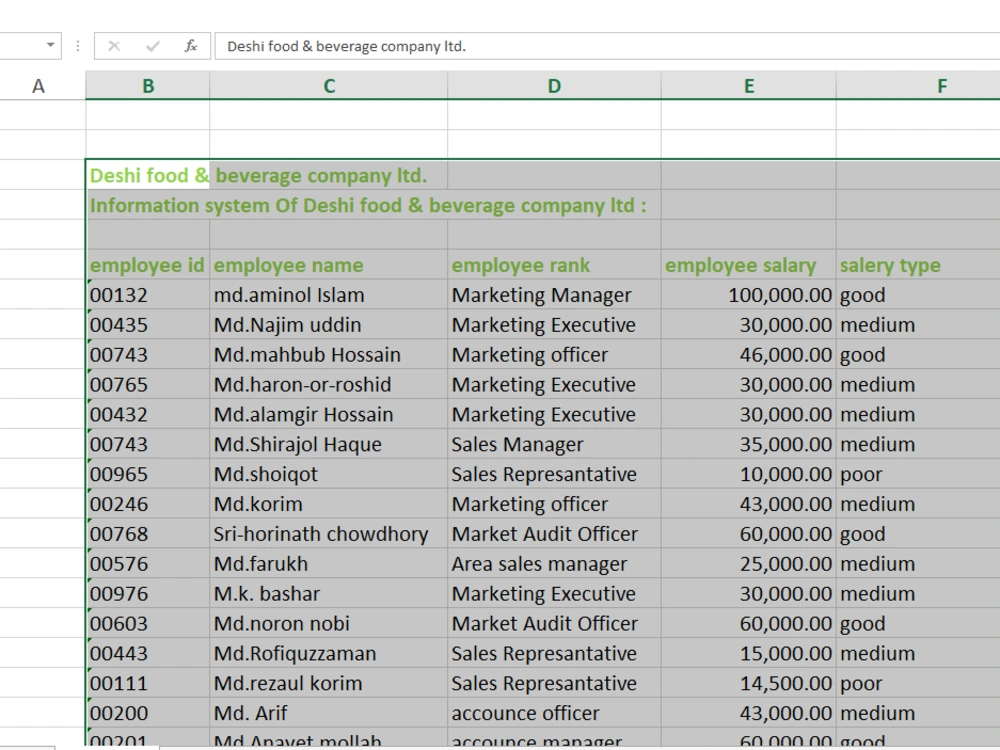
Task: Click the 'Md.rezaul korim' cell
Action: coord(329,683)
